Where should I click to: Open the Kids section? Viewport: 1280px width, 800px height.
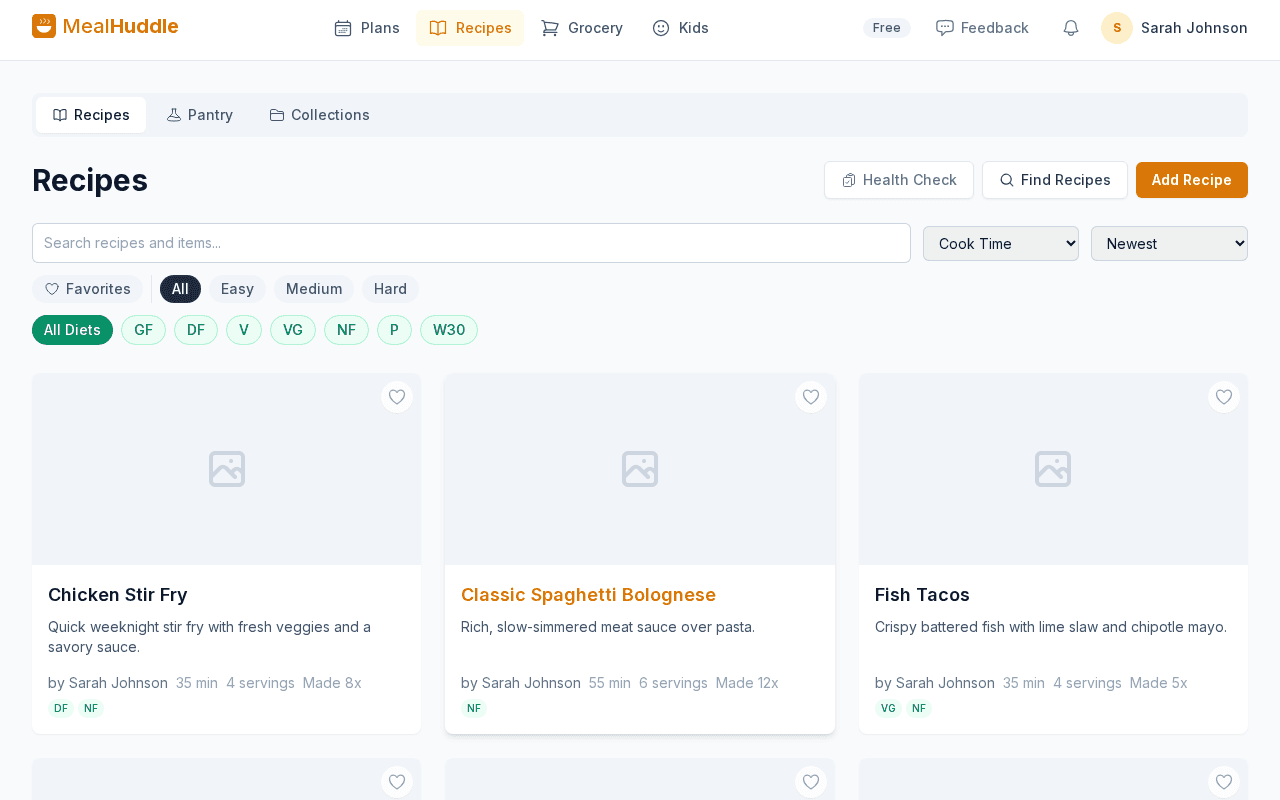(x=680, y=28)
